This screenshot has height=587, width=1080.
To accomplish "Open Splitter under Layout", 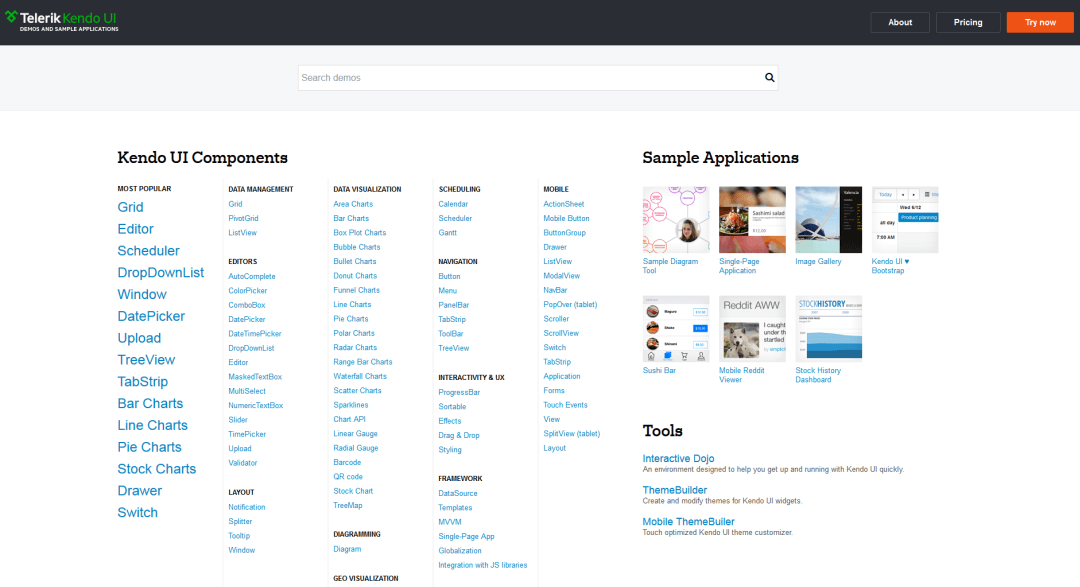I will (x=240, y=522).
